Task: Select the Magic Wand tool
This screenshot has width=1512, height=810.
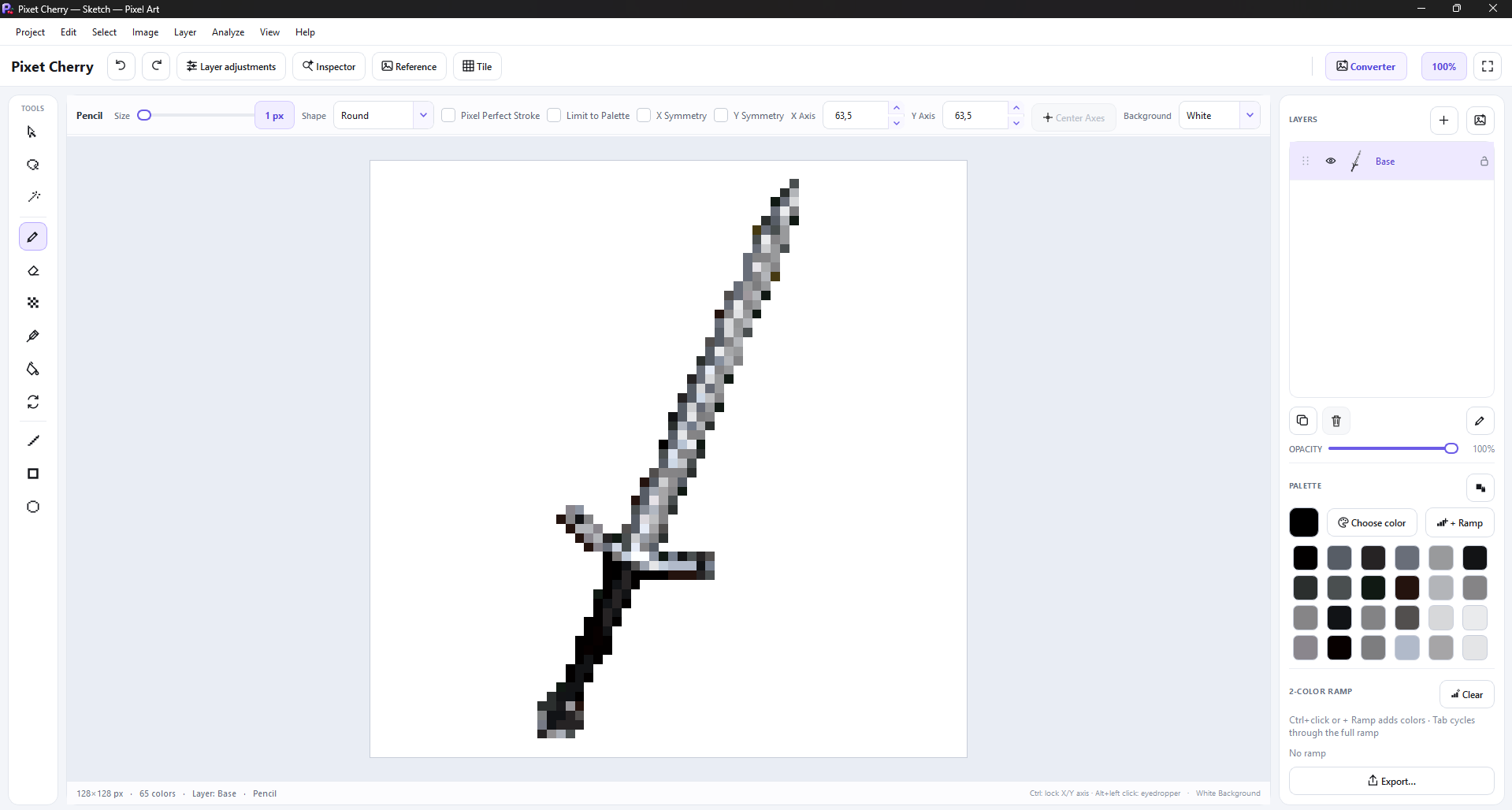Action: (33, 197)
